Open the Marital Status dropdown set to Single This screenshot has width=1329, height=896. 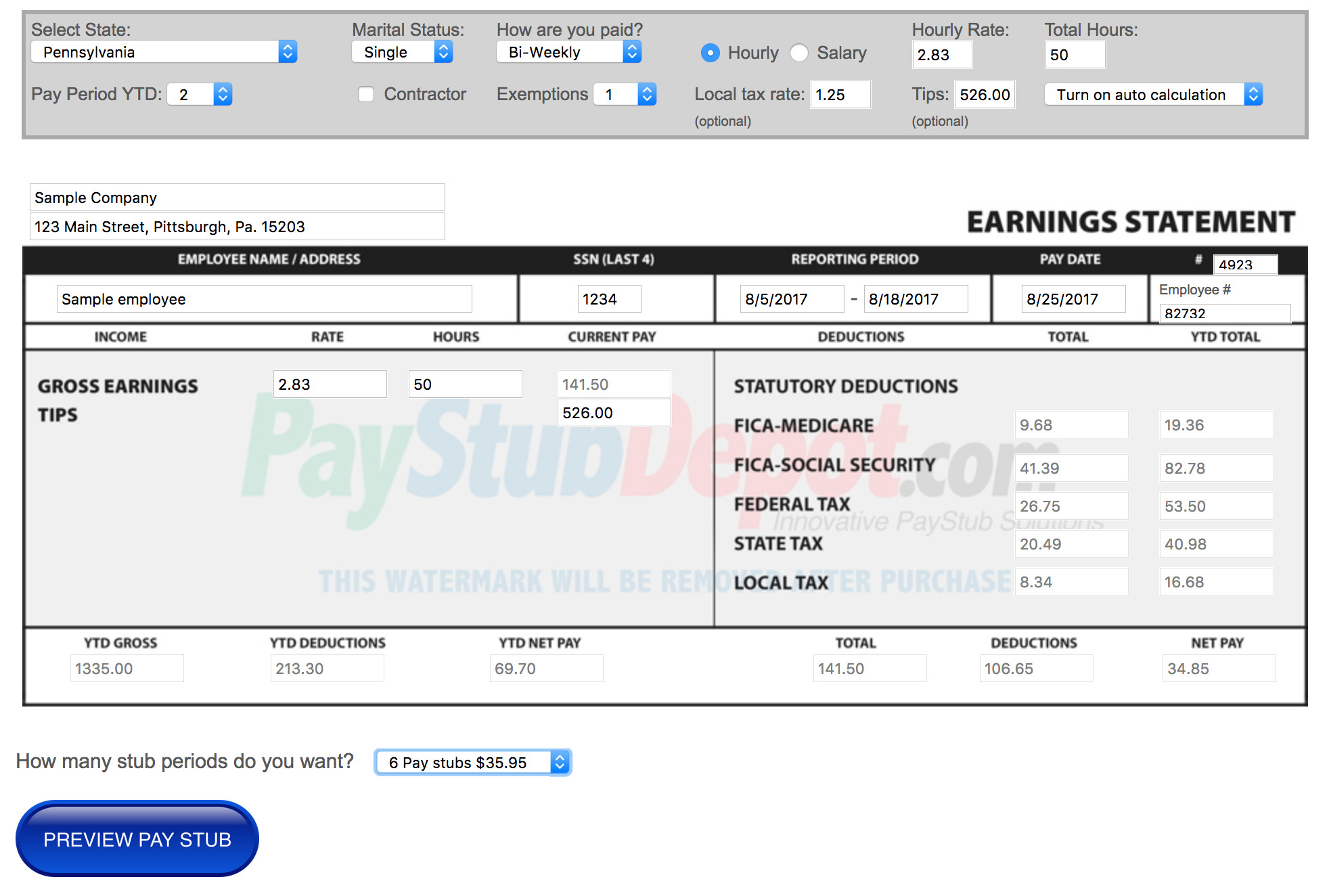pyautogui.click(x=402, y=52)
